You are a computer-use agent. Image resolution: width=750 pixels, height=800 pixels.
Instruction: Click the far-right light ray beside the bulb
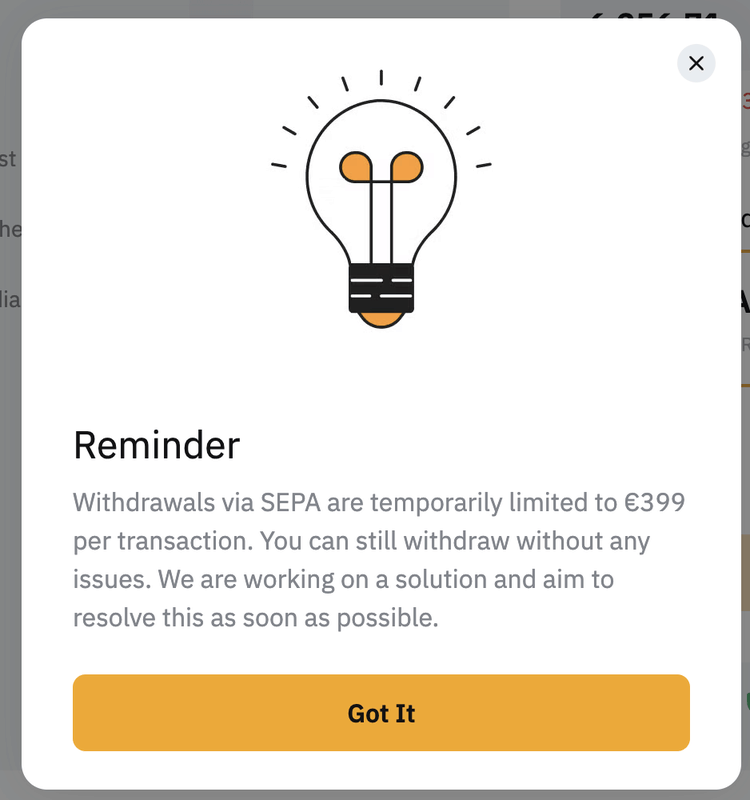point(484,165)
